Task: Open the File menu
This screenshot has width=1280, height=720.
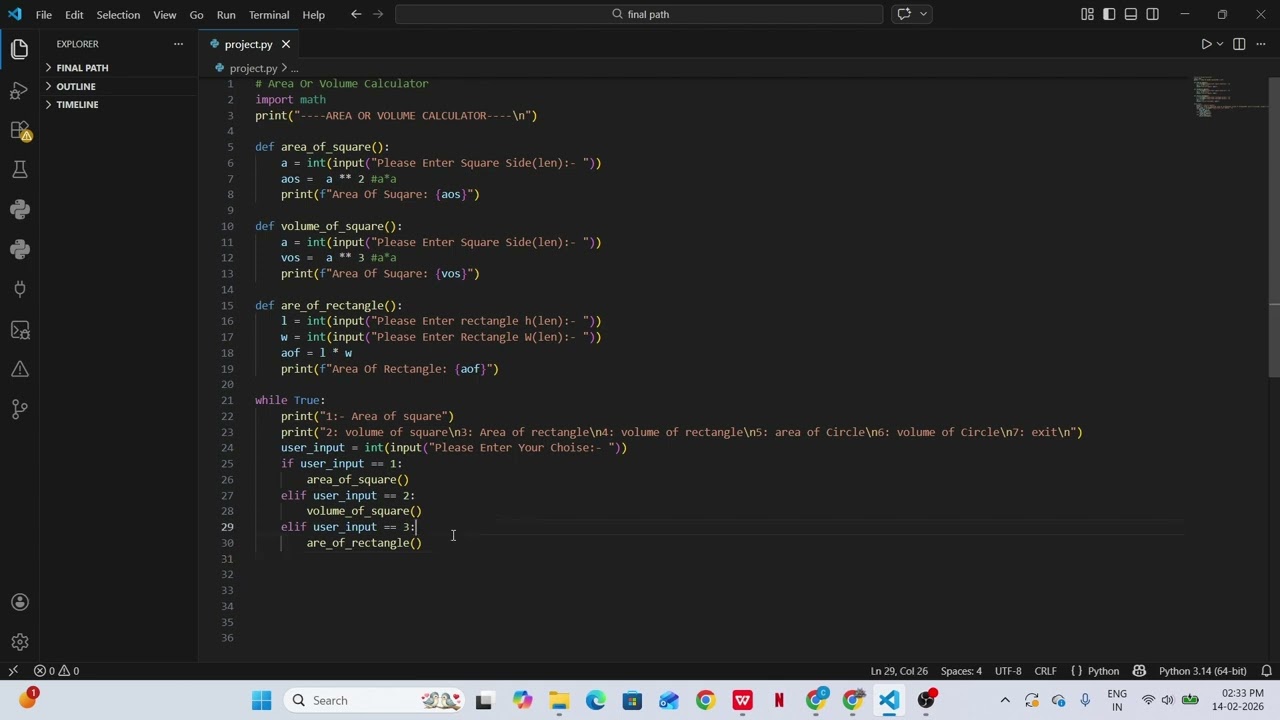Action: coord(44,15)
